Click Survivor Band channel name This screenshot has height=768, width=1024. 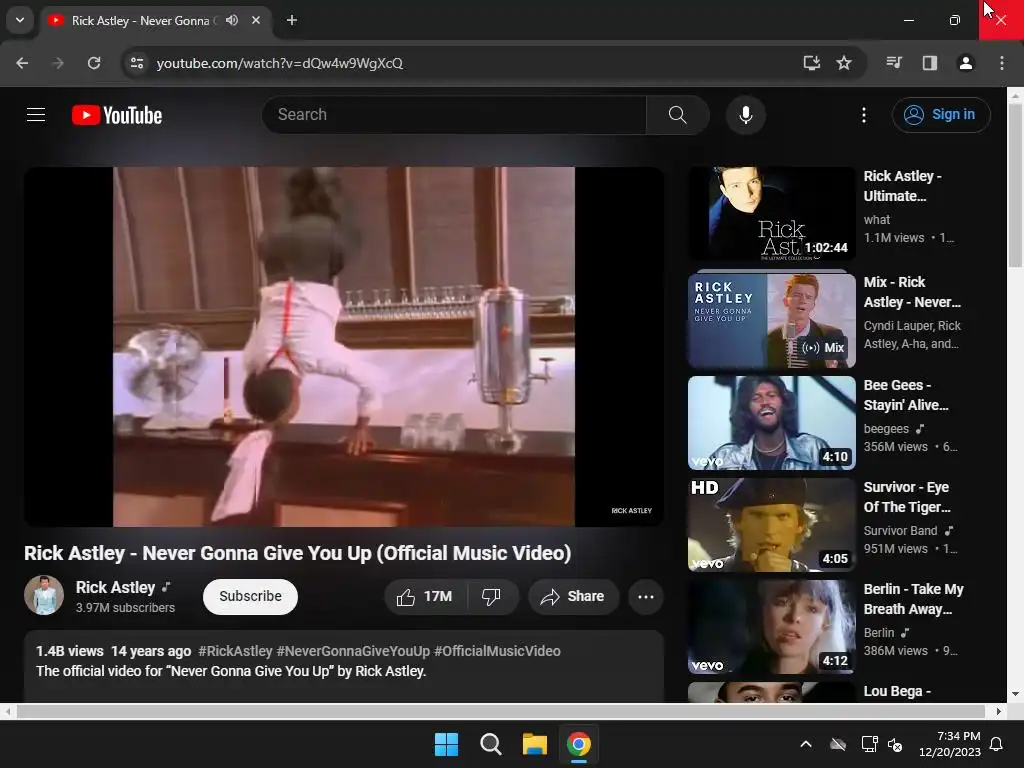[900, 531]
